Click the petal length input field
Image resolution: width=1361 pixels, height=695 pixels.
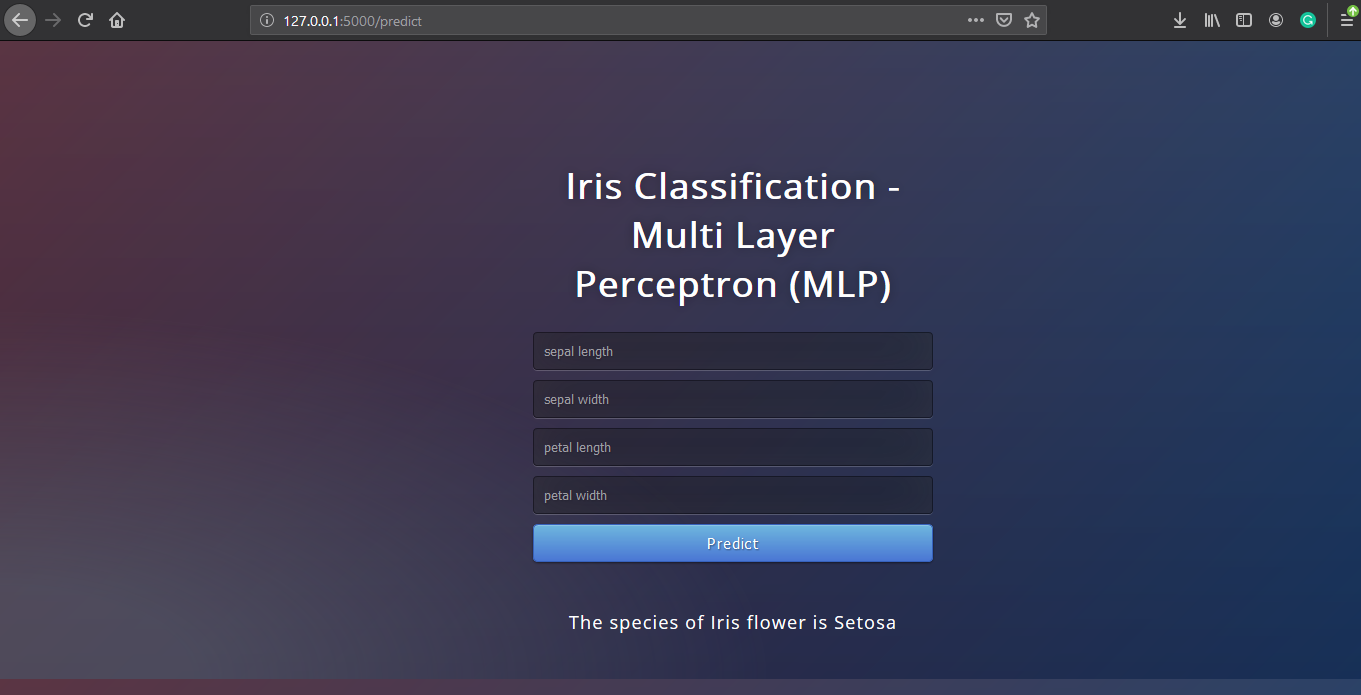(x=732, y=447)
